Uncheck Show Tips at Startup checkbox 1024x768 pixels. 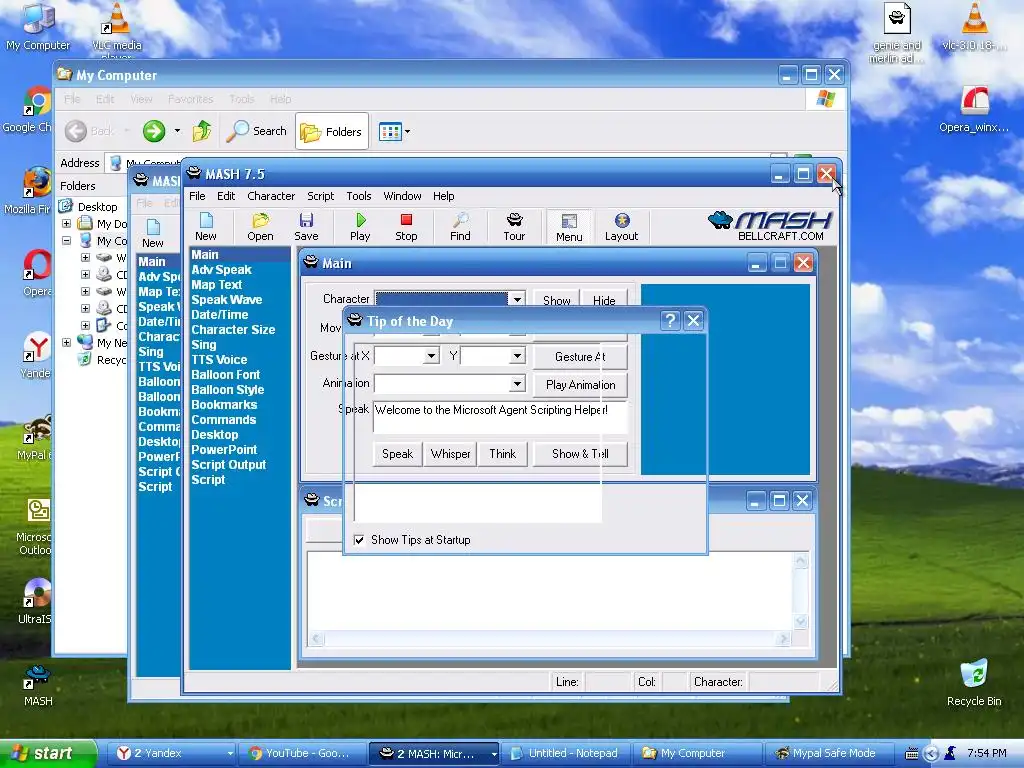(359, 540)
